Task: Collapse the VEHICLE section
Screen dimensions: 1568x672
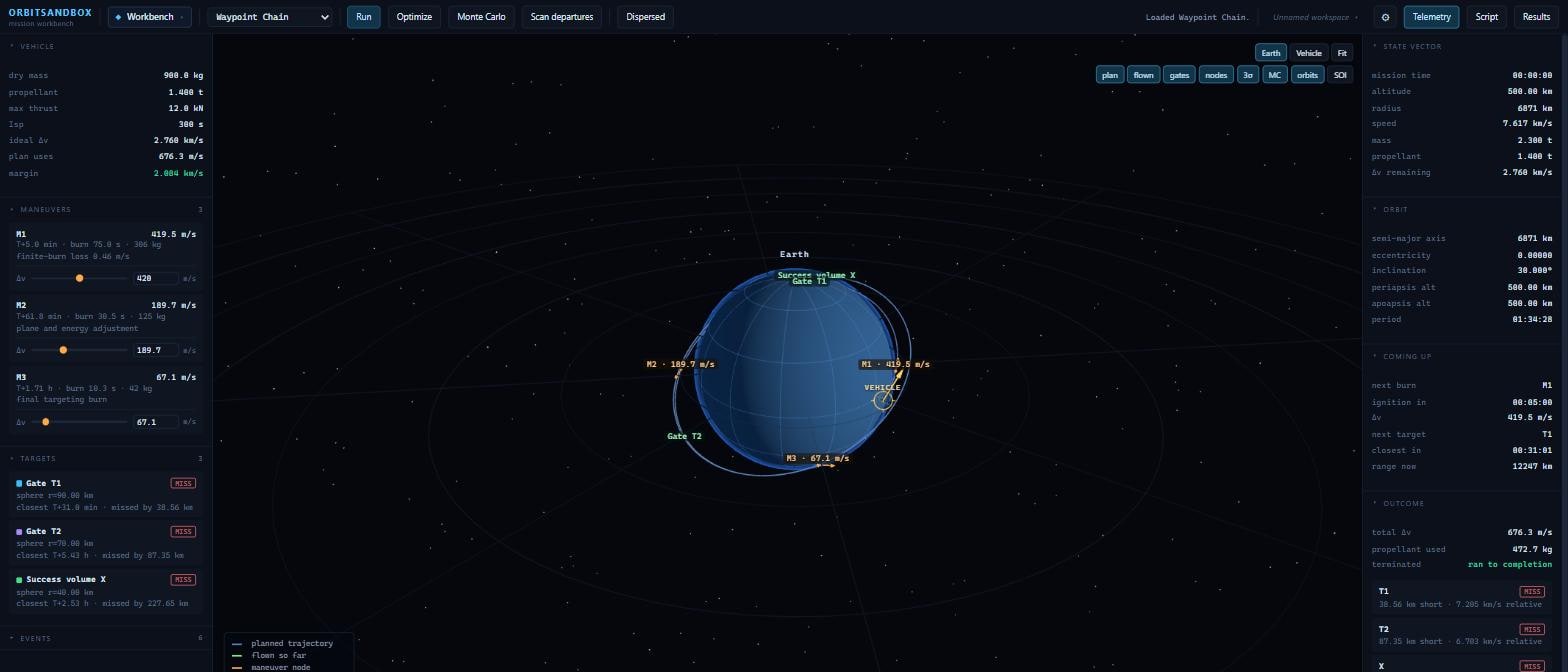Action: [x=106, y=46]
